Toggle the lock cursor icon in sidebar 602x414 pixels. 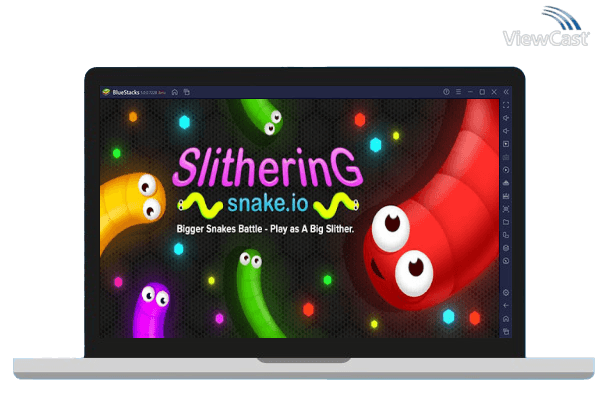tap(506, 144)
